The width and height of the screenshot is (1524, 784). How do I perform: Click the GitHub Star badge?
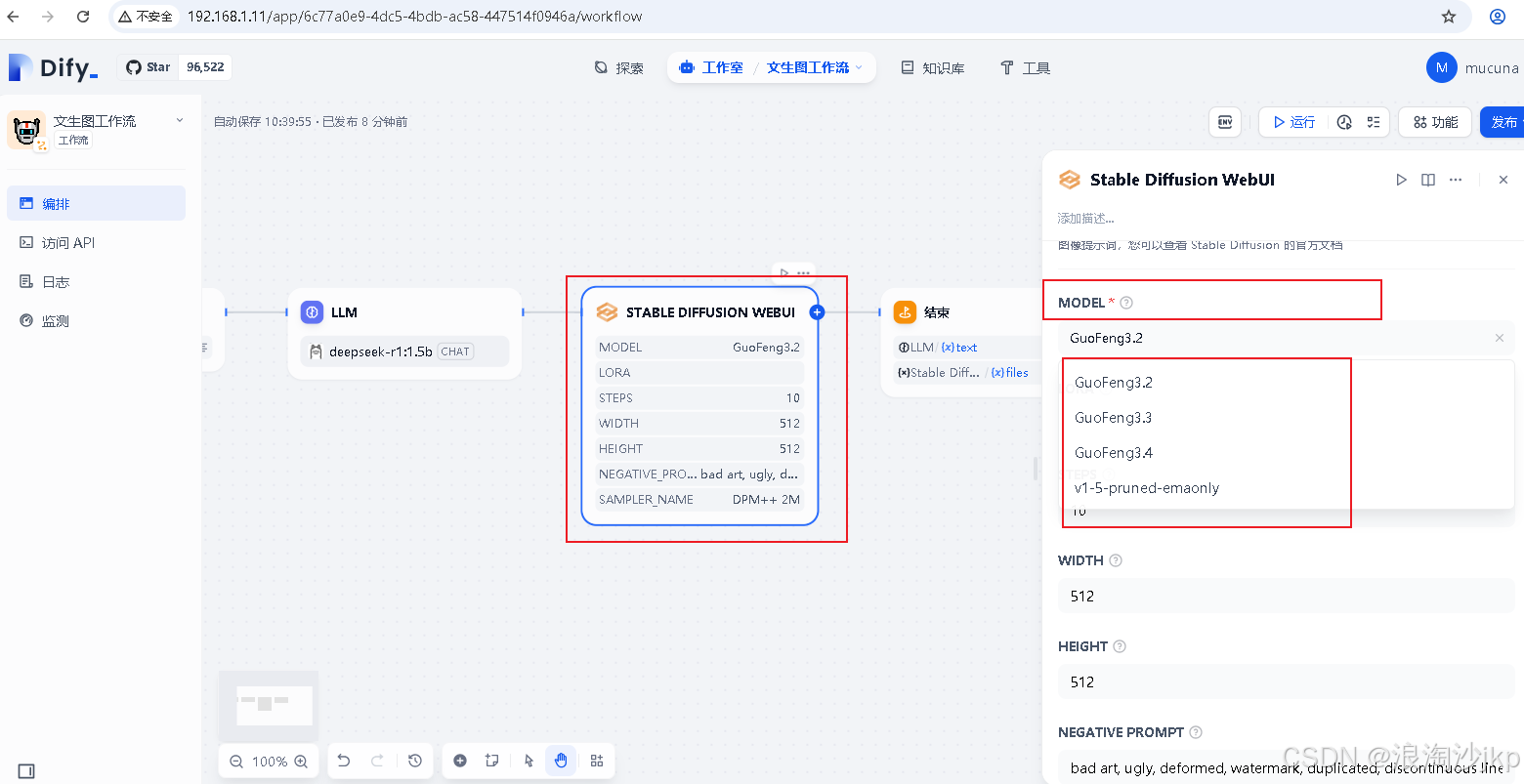pyautogui.click(x=176, y=67)
